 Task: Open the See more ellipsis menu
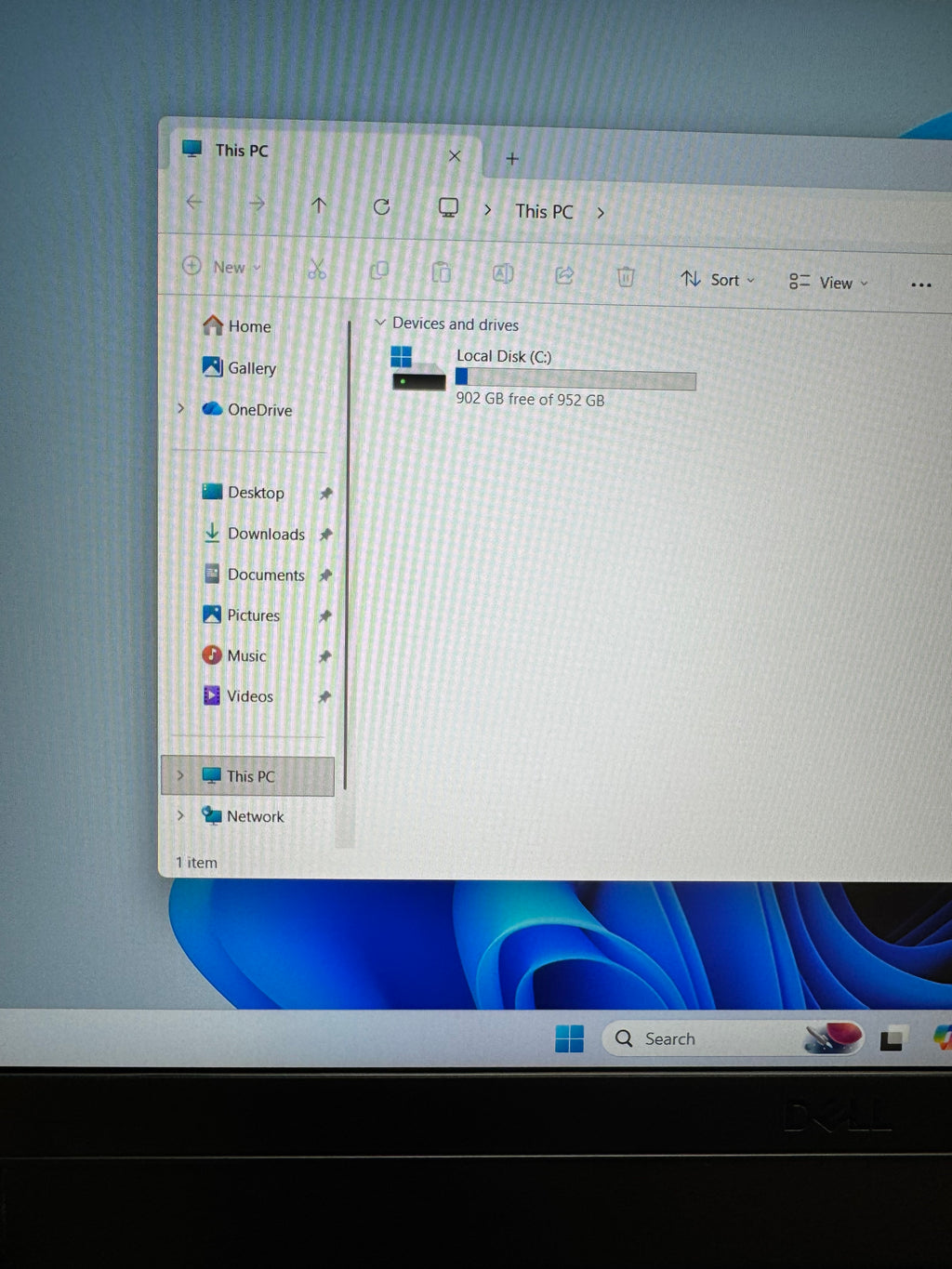click(x=920, y=284)
